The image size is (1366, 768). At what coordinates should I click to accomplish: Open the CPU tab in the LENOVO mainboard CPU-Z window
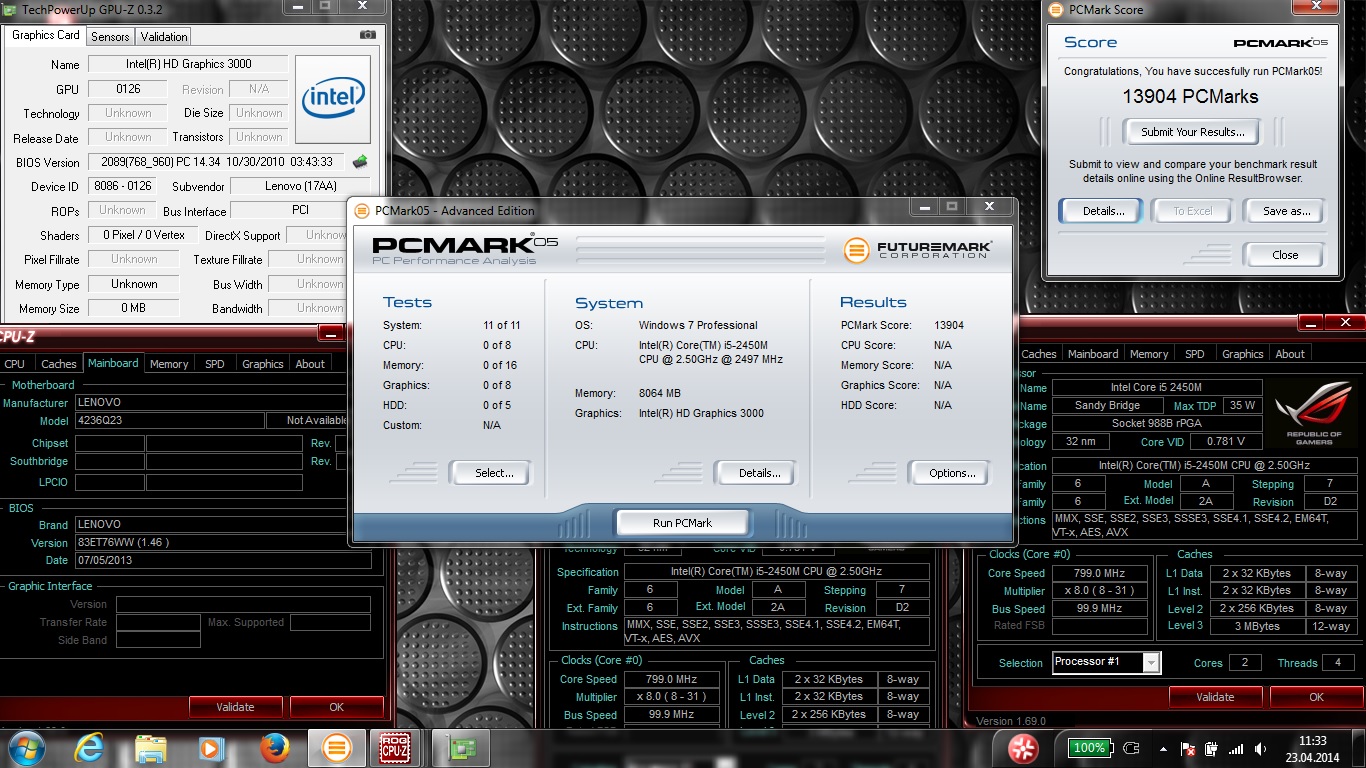coord(15,364)
